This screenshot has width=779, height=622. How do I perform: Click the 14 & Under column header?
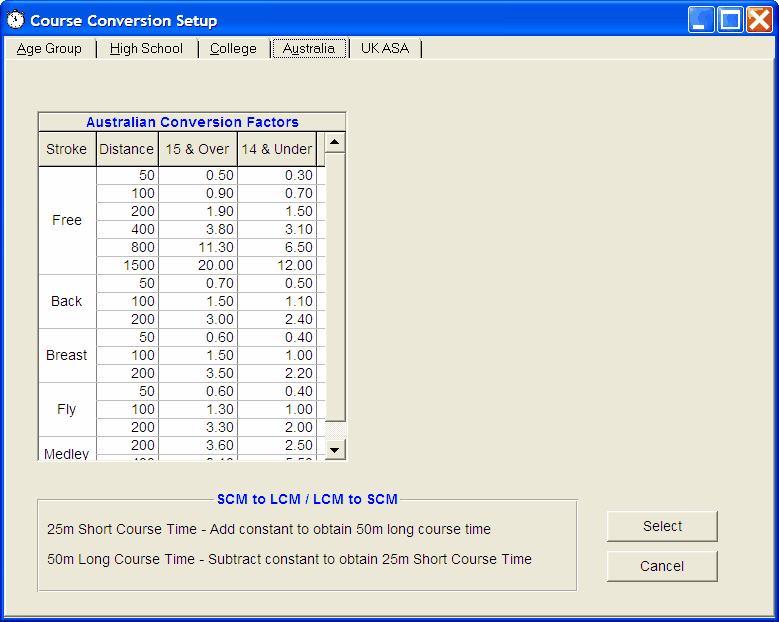[277, 149]
